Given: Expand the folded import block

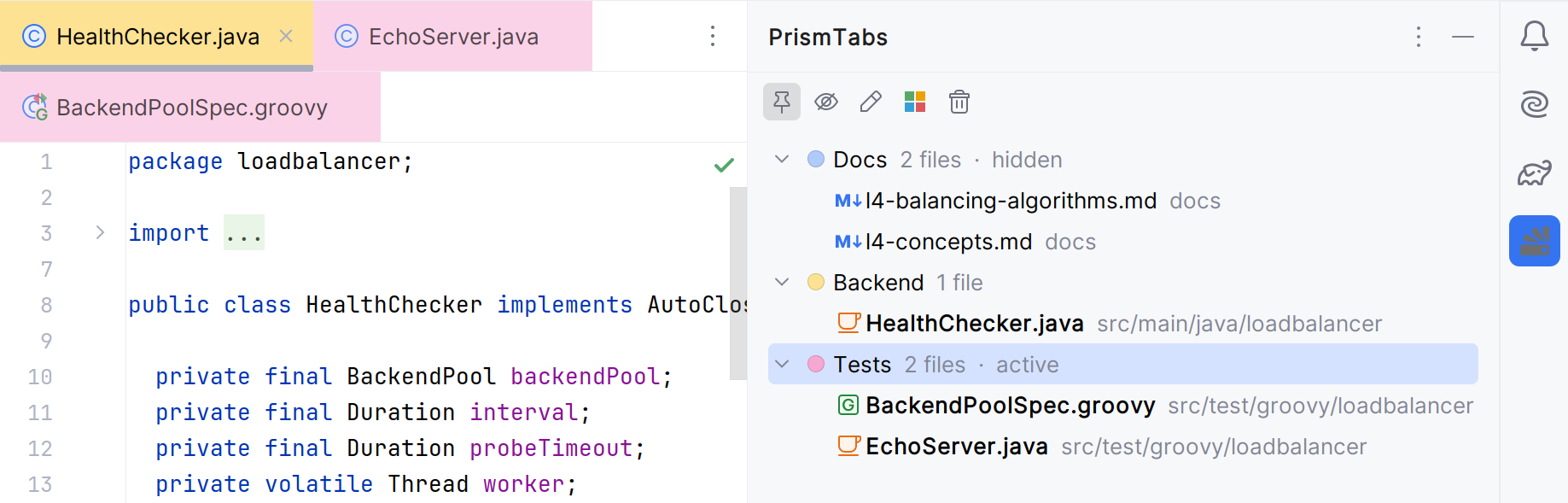Looking at the screenshot, I should [x=100, y=232].
